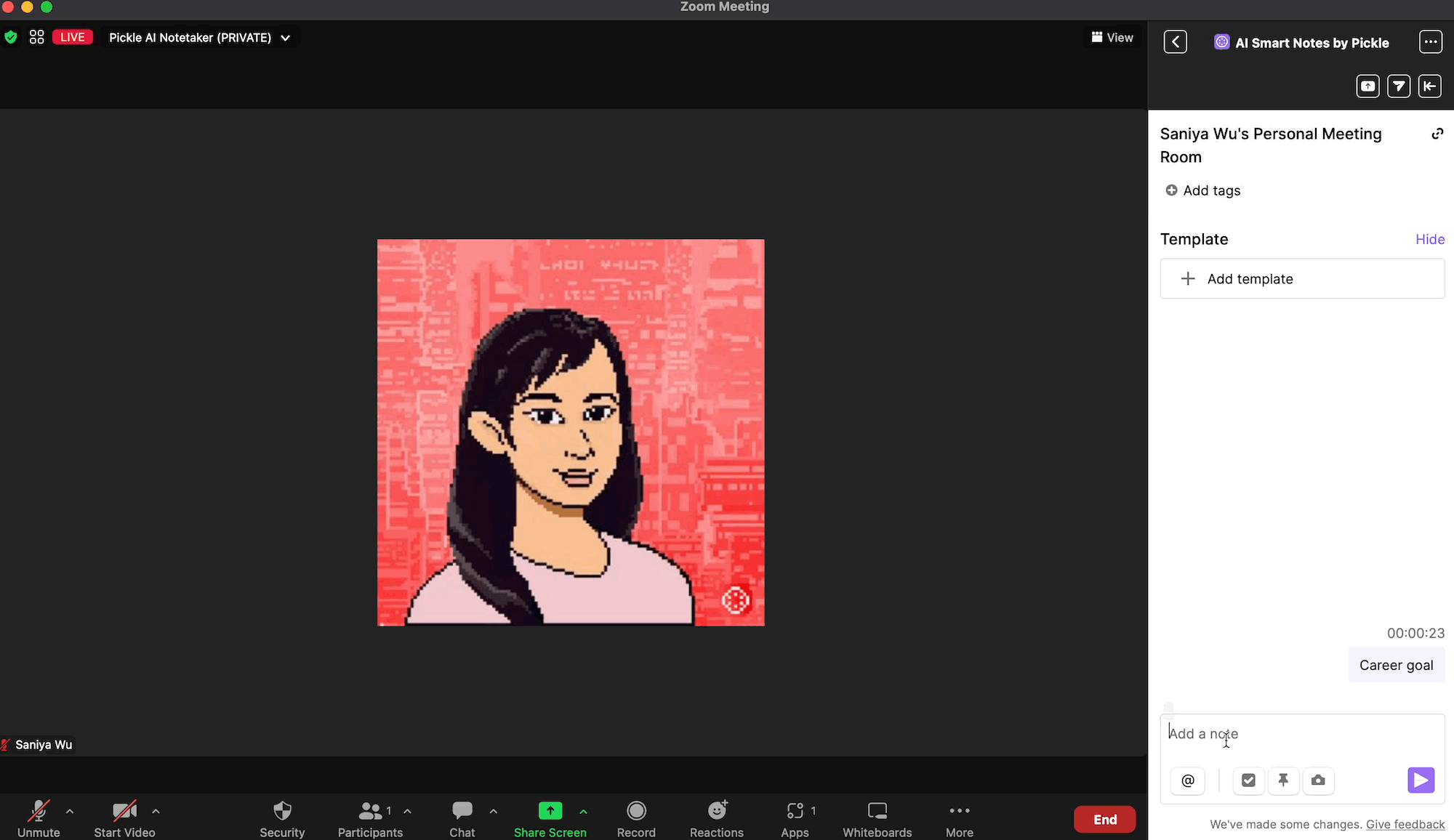Add tags to the meeting
Screen dimensions: 1454x840
(1203, 190)
